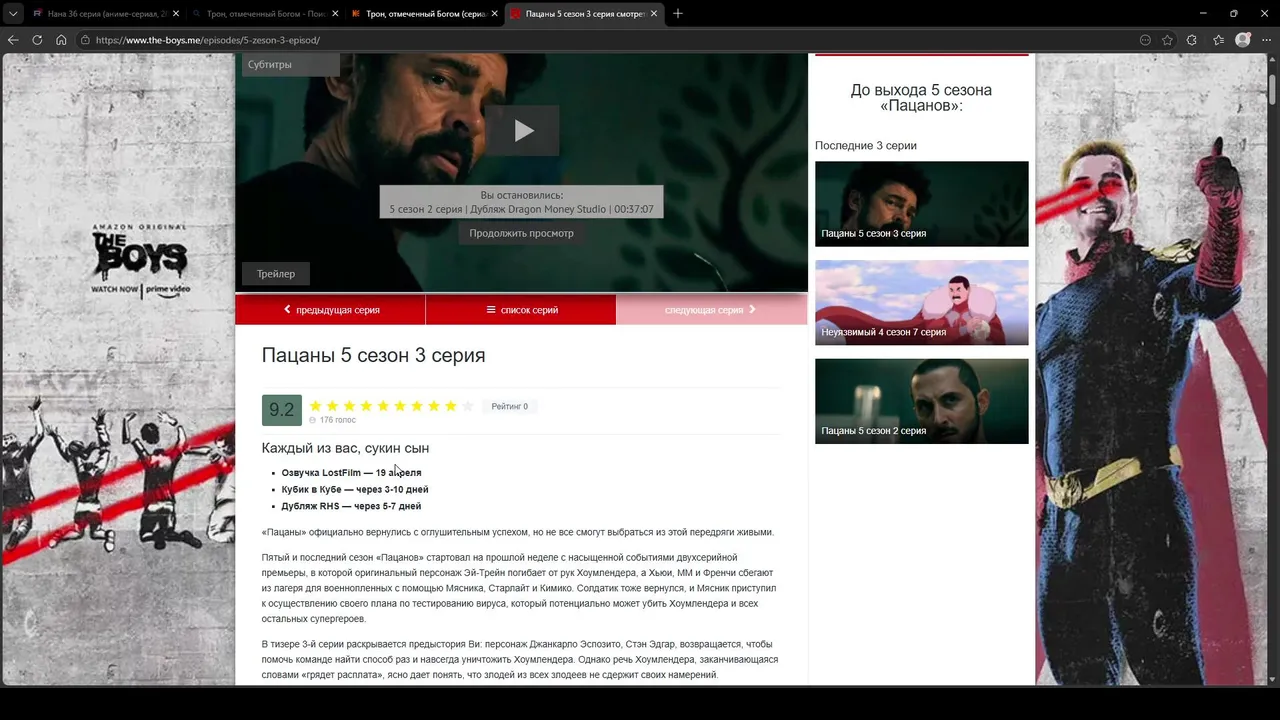This screenshot has height=720, width=1280.
Task: Click the 'Последние 3 серии' sidebar heading
Action: click(x=866, y=146)
